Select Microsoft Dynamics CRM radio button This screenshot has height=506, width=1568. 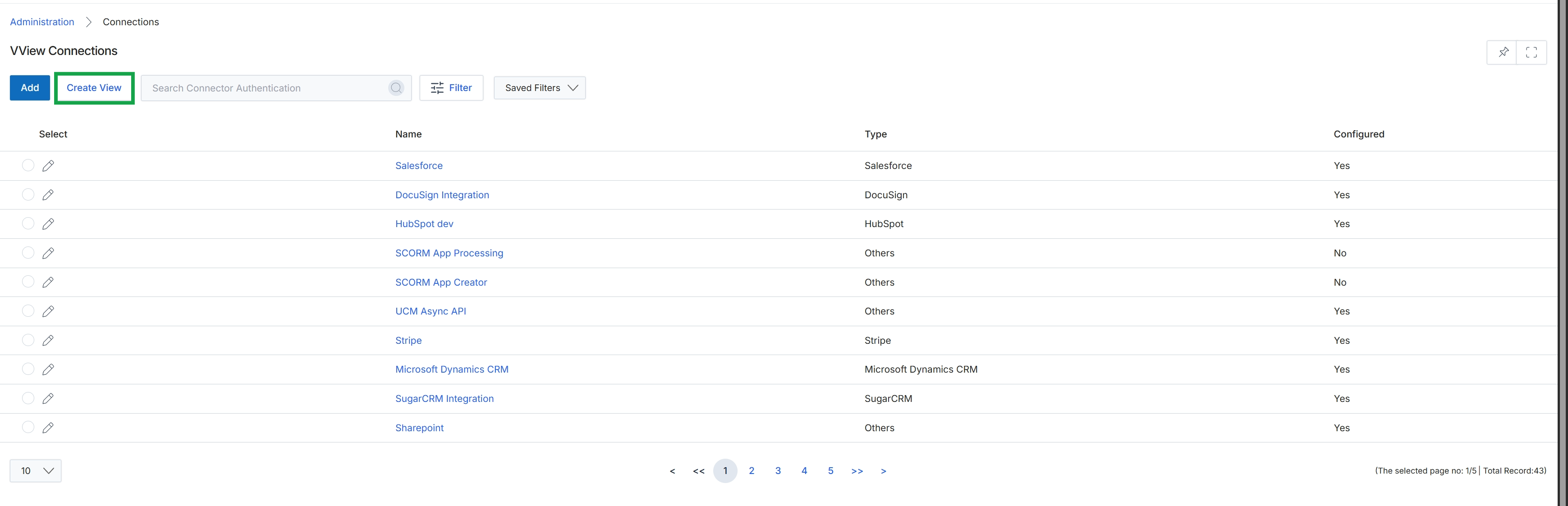pos(28,369)
